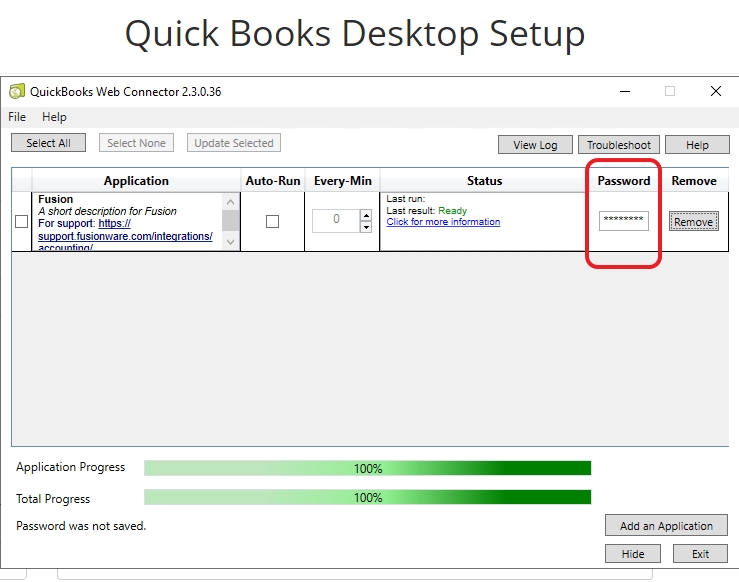Click the Fusion password input field

tap(623, 221)
